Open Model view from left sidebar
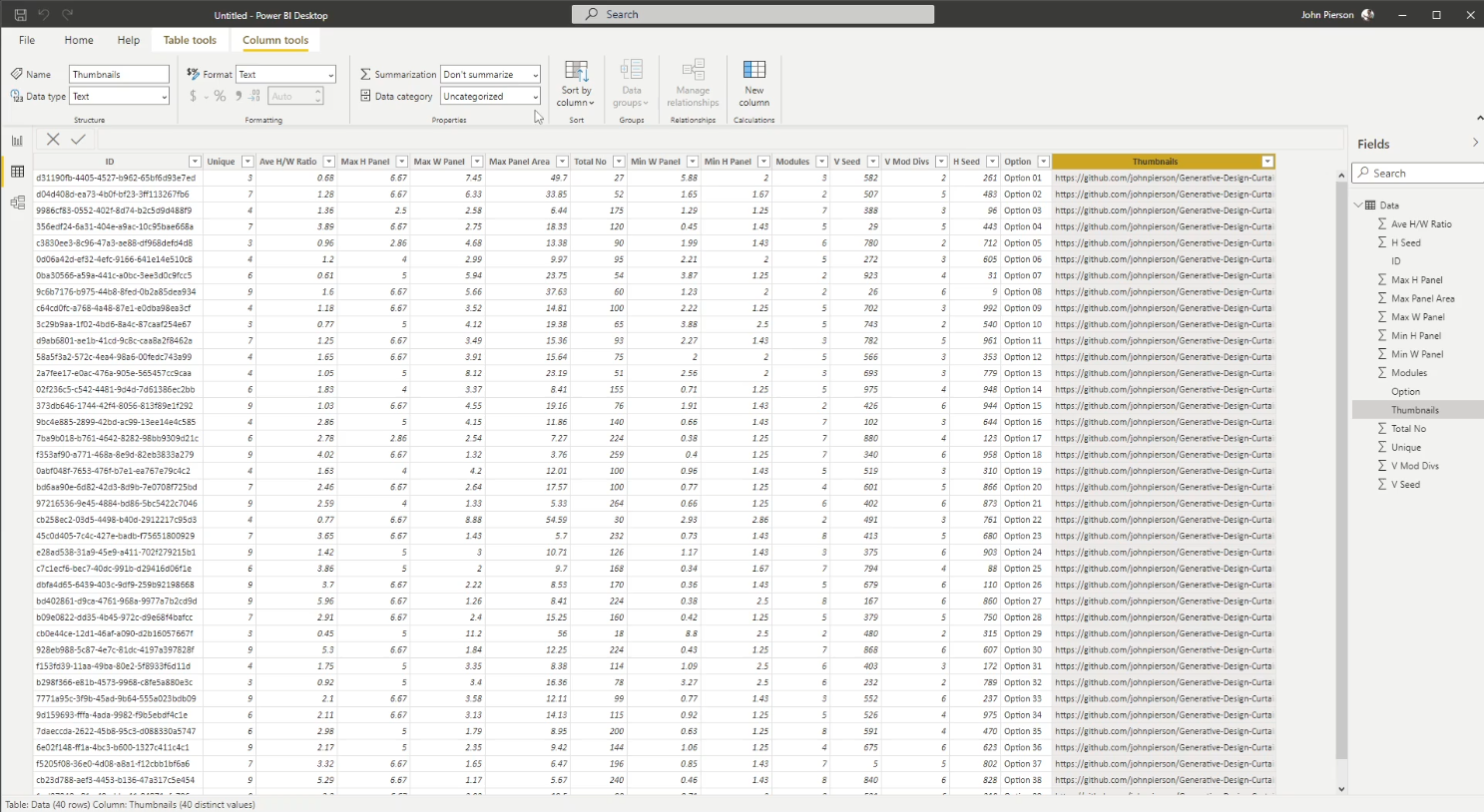The width and height of the screenshot is (1484, 812). (17, 203)
